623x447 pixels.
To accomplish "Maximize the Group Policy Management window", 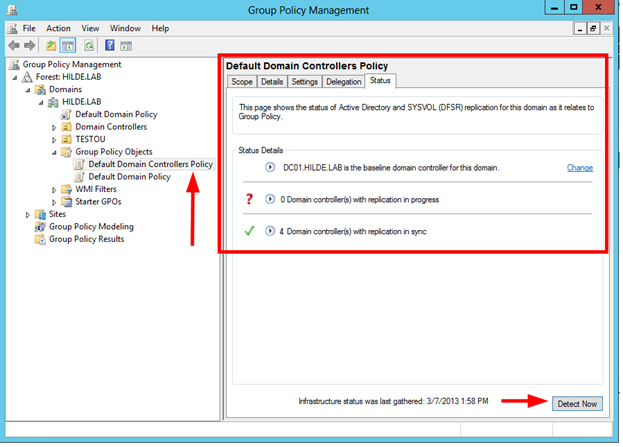I will coord(573,8).
